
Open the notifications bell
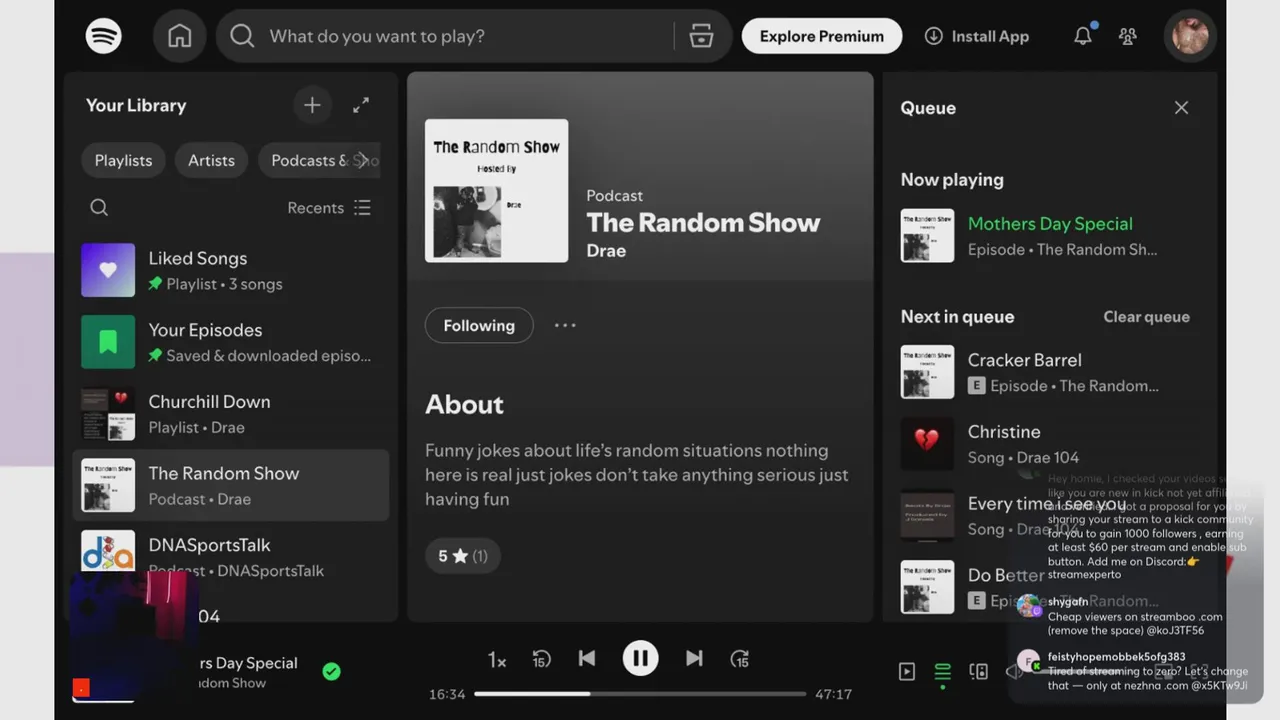pyautogui.click(x=1083, y=36)
